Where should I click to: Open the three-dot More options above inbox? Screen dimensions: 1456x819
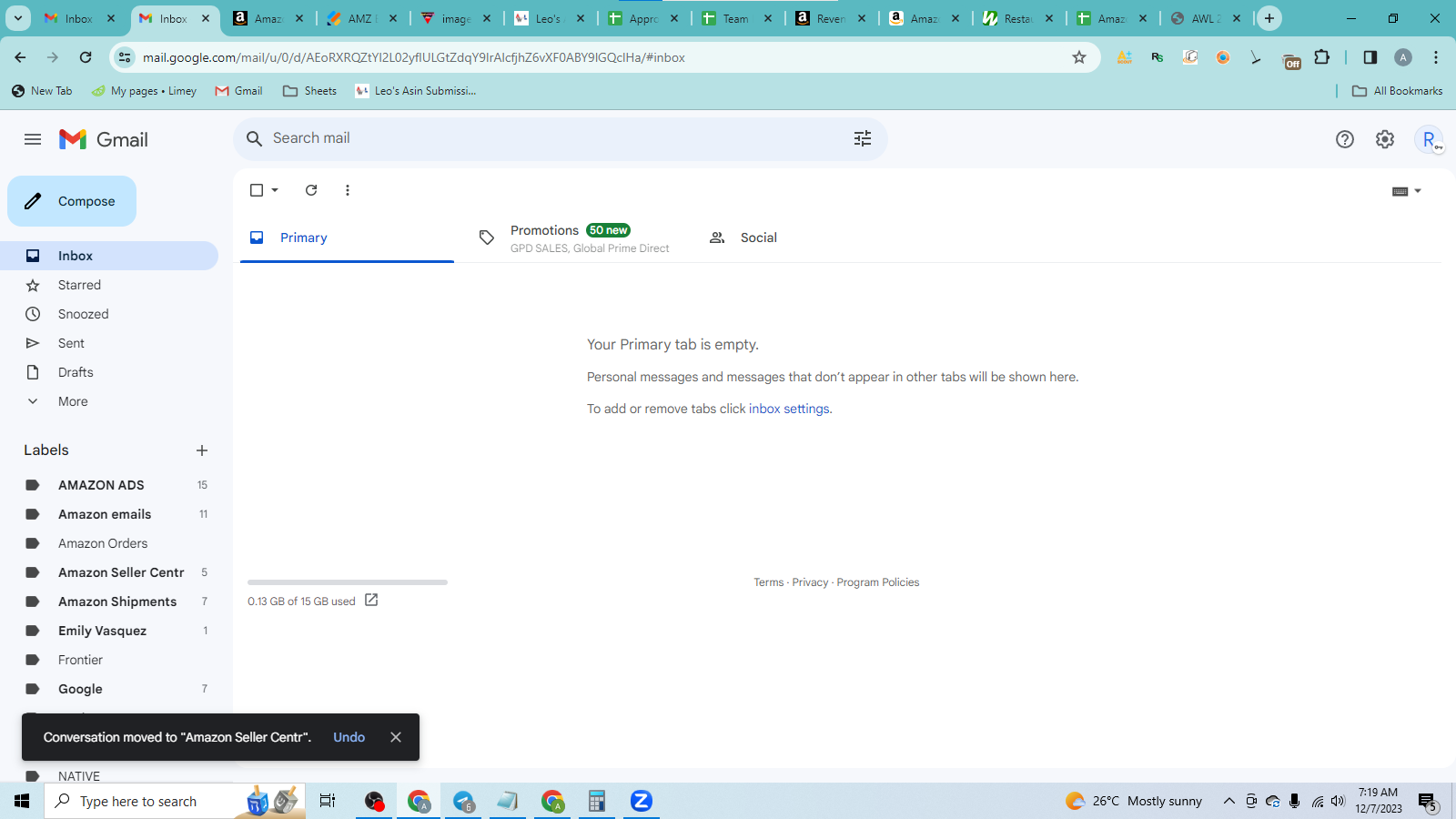pyautogui.click(x=348, y=190)
